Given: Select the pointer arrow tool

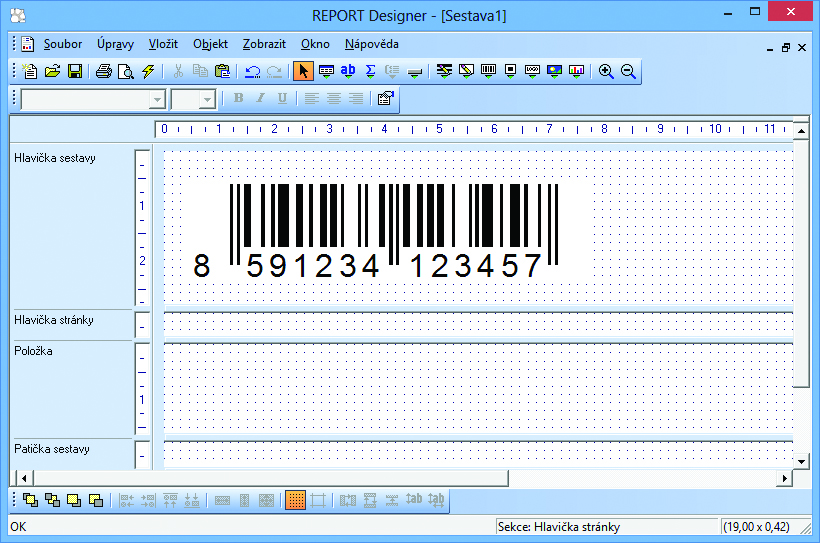Looking at the screenshot, I should click(x=303, y=71).
